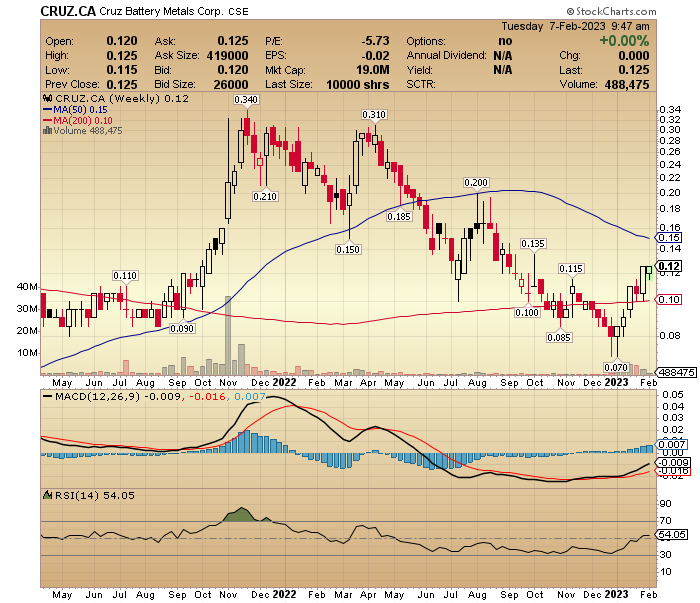
Task: Click the 54.05 RSI axis tag
Action: coord(671,534)
